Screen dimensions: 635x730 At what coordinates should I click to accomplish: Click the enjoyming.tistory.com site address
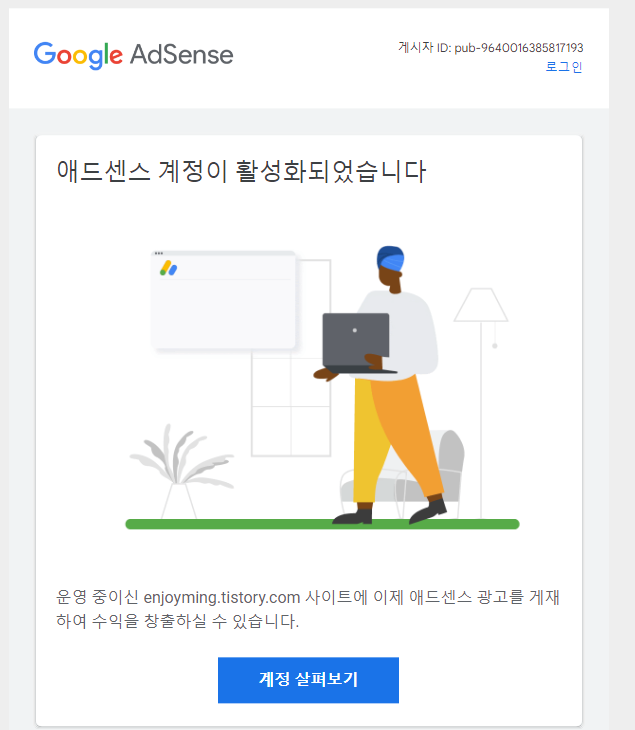222,597
